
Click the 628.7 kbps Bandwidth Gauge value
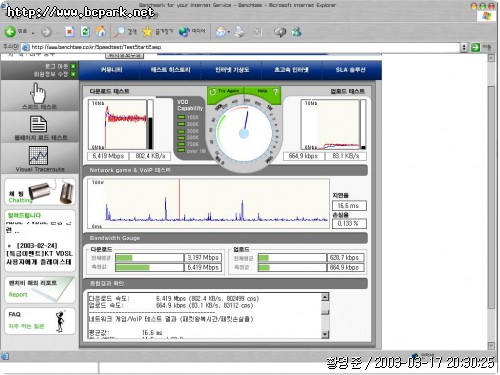pyautogui.click(x=345, y=258)
